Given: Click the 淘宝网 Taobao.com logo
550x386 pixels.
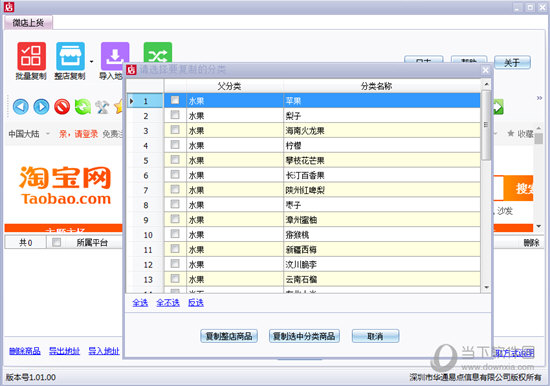Looking at the screenshot, I should (x=66, y=186).
